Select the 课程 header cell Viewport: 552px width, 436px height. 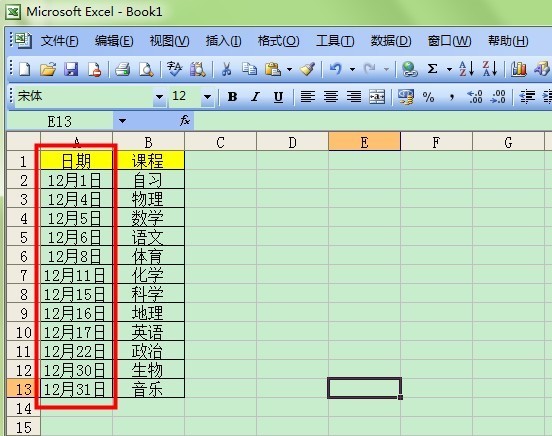[x=148, y=161]
